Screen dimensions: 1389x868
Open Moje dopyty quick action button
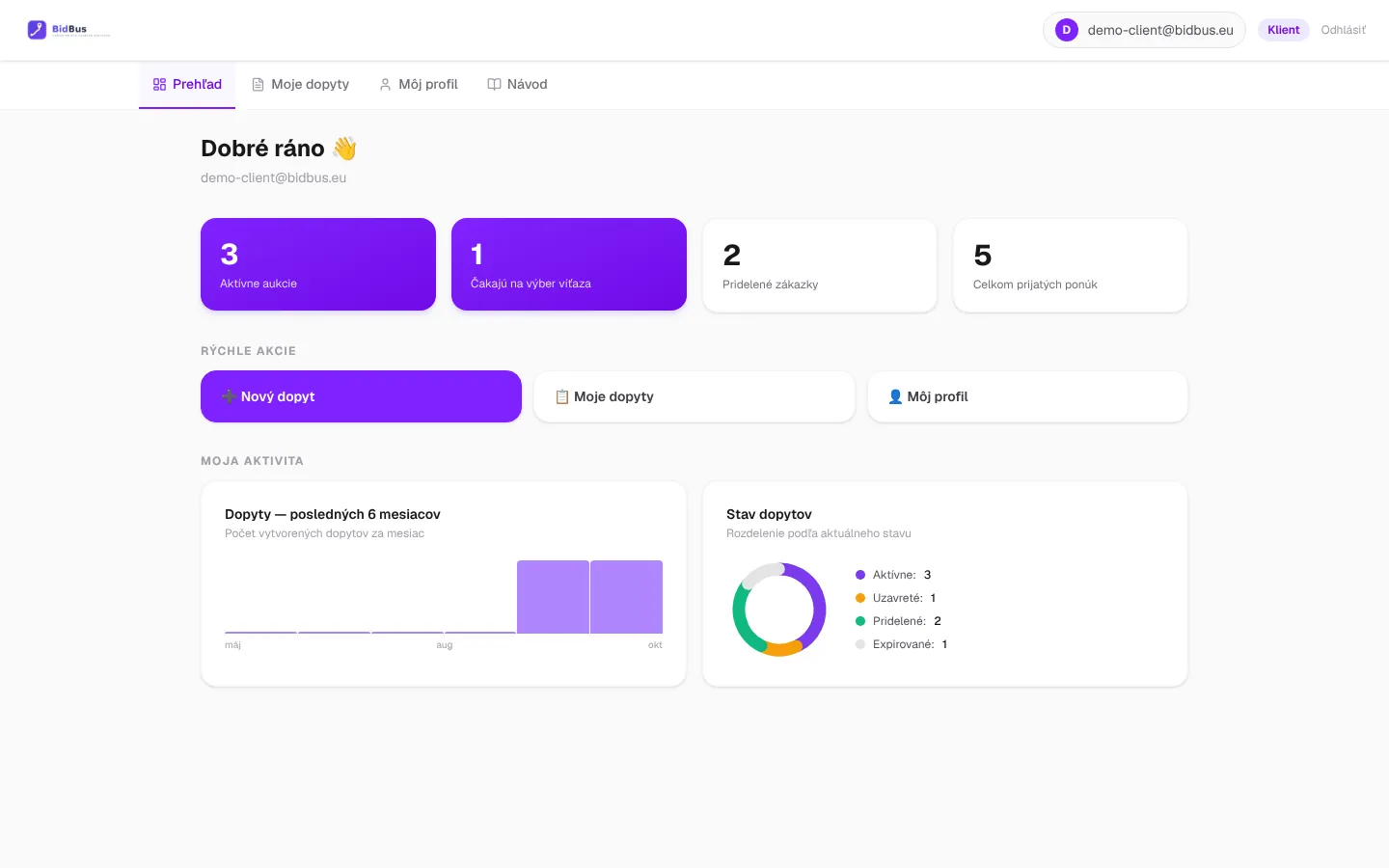tap(694, 396)
